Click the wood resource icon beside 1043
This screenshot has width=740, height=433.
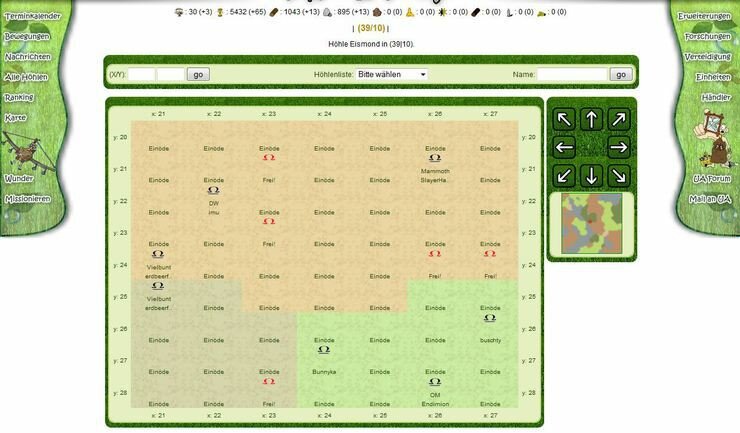tap(274, 12)
